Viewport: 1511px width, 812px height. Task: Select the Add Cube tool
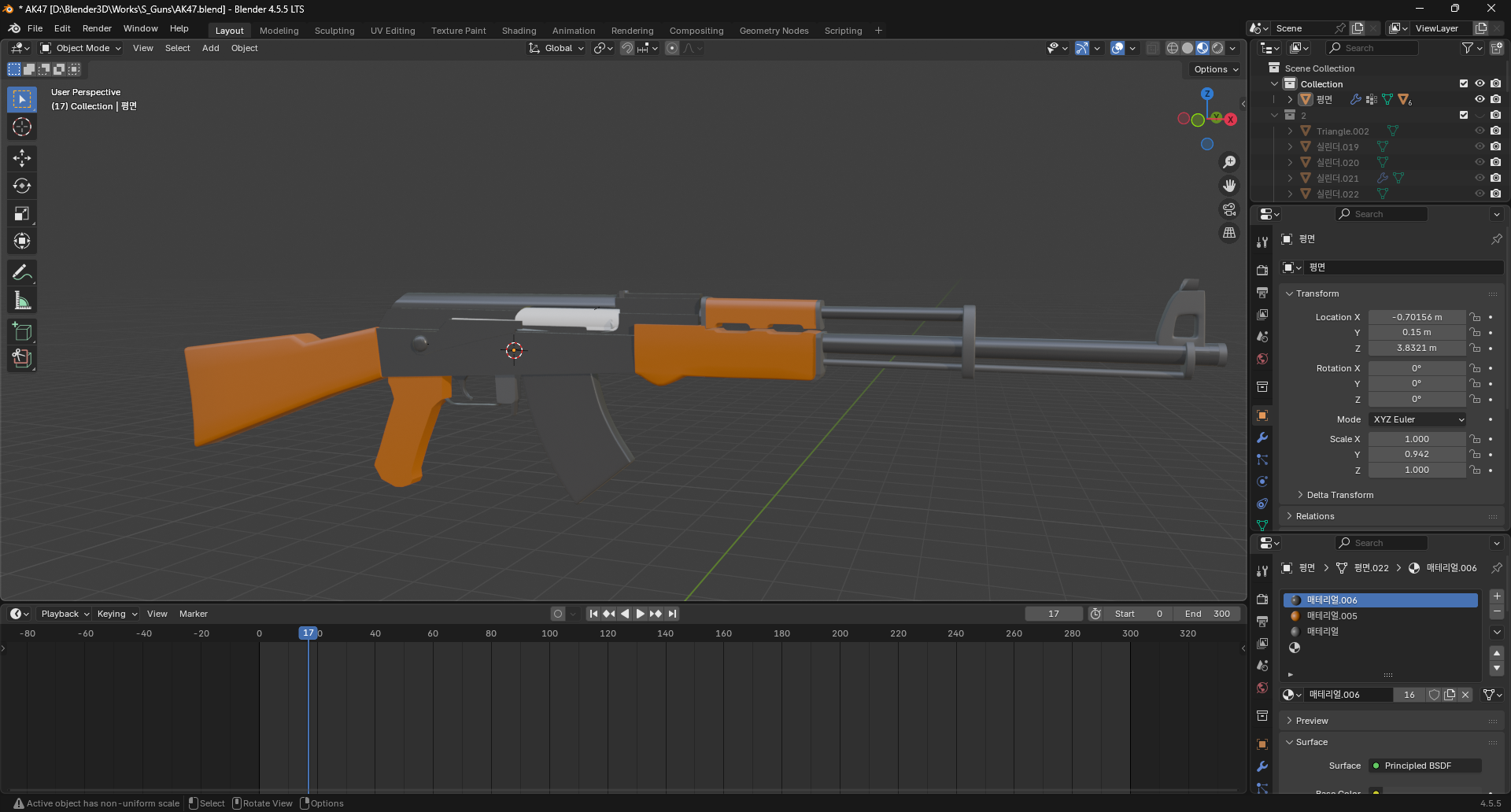pos(22,331)
